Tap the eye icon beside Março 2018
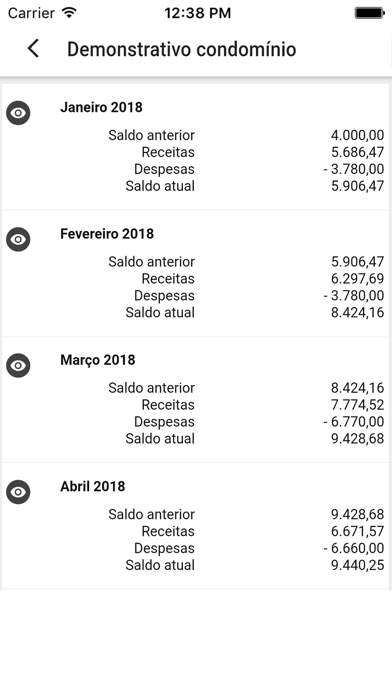Image resolution: width=392 pixels, height=696 pixels. point(18,365)
